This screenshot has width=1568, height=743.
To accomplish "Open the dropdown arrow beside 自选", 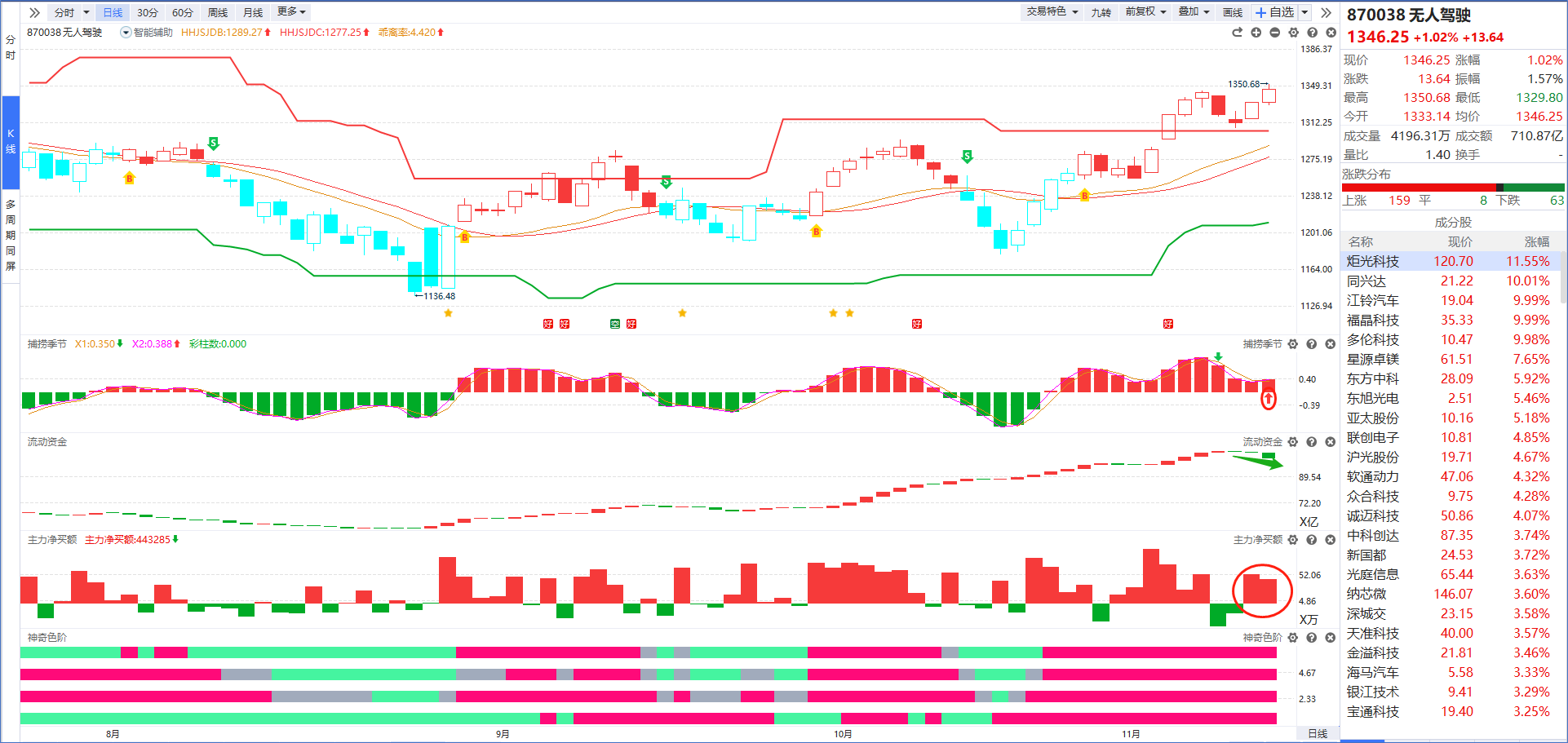I will click(1304, 12).
